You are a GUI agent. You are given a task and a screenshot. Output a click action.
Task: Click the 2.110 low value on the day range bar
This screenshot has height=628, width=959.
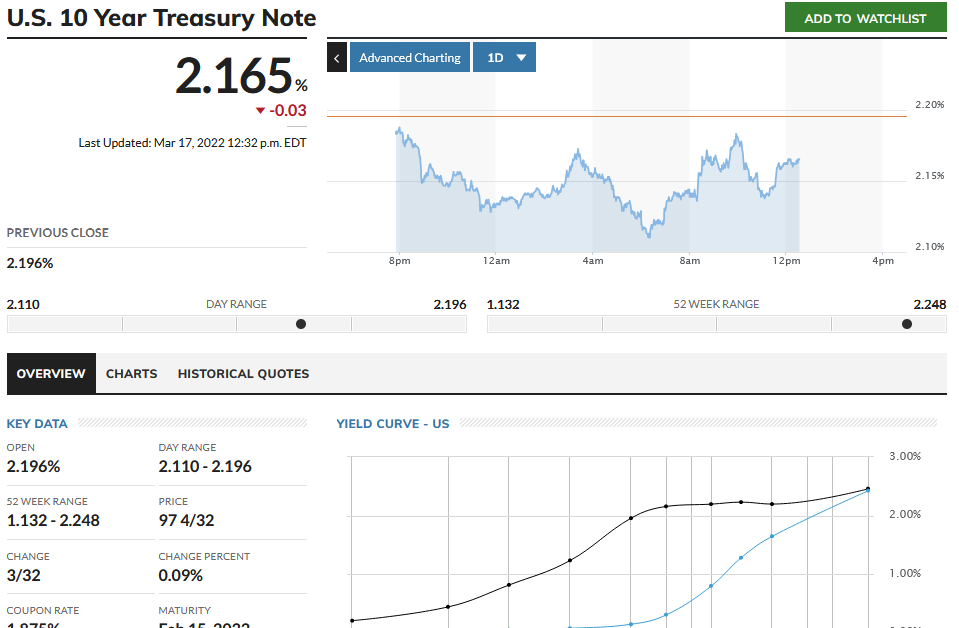[23, 305]
